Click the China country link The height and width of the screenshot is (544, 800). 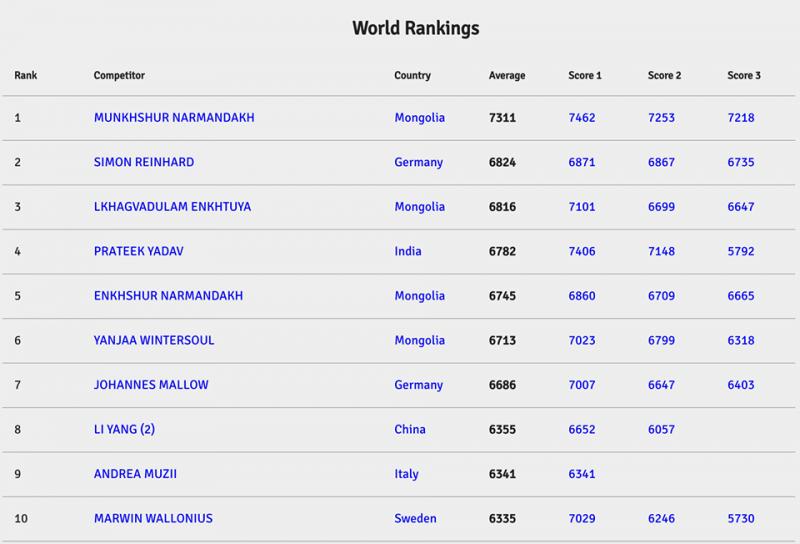(410, 430)
